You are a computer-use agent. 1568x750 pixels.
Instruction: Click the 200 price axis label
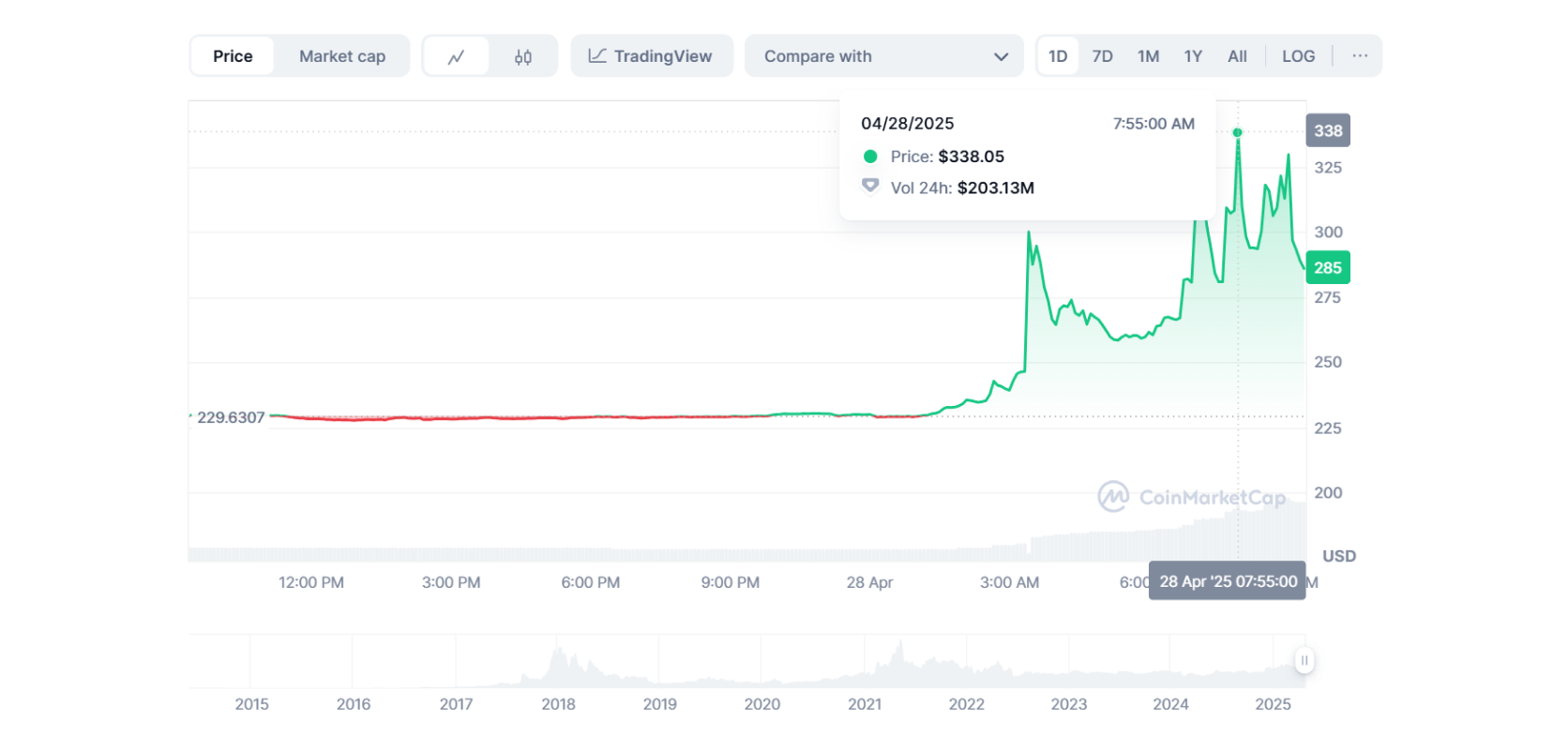[1328, 493]
